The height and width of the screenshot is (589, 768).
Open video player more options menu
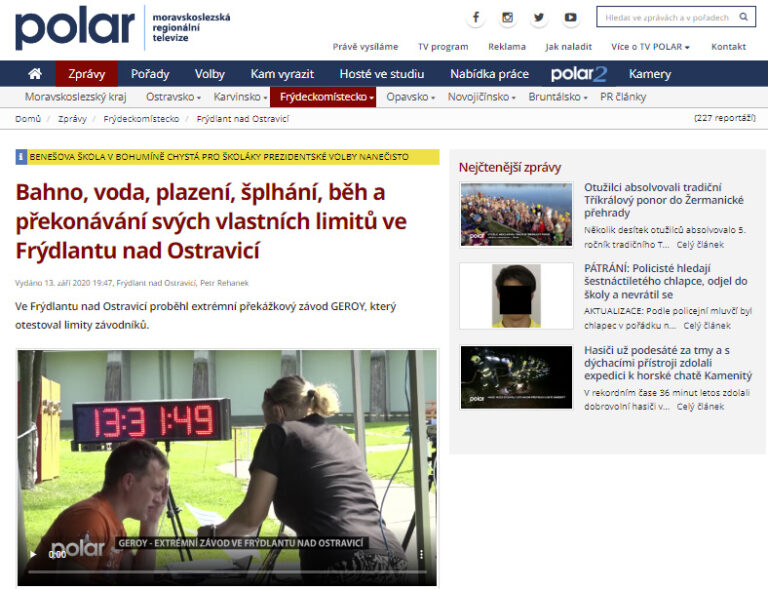421,553
